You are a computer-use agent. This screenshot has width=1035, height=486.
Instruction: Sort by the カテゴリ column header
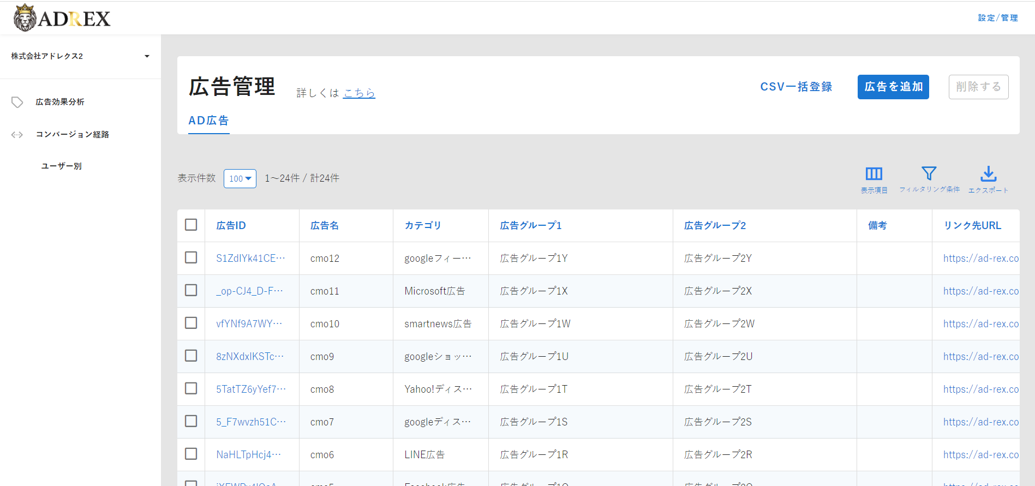[422, 225]
